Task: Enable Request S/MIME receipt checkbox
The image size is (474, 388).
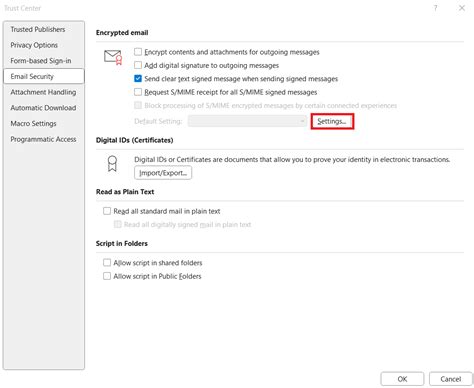Action: click(x=138, y=92)
